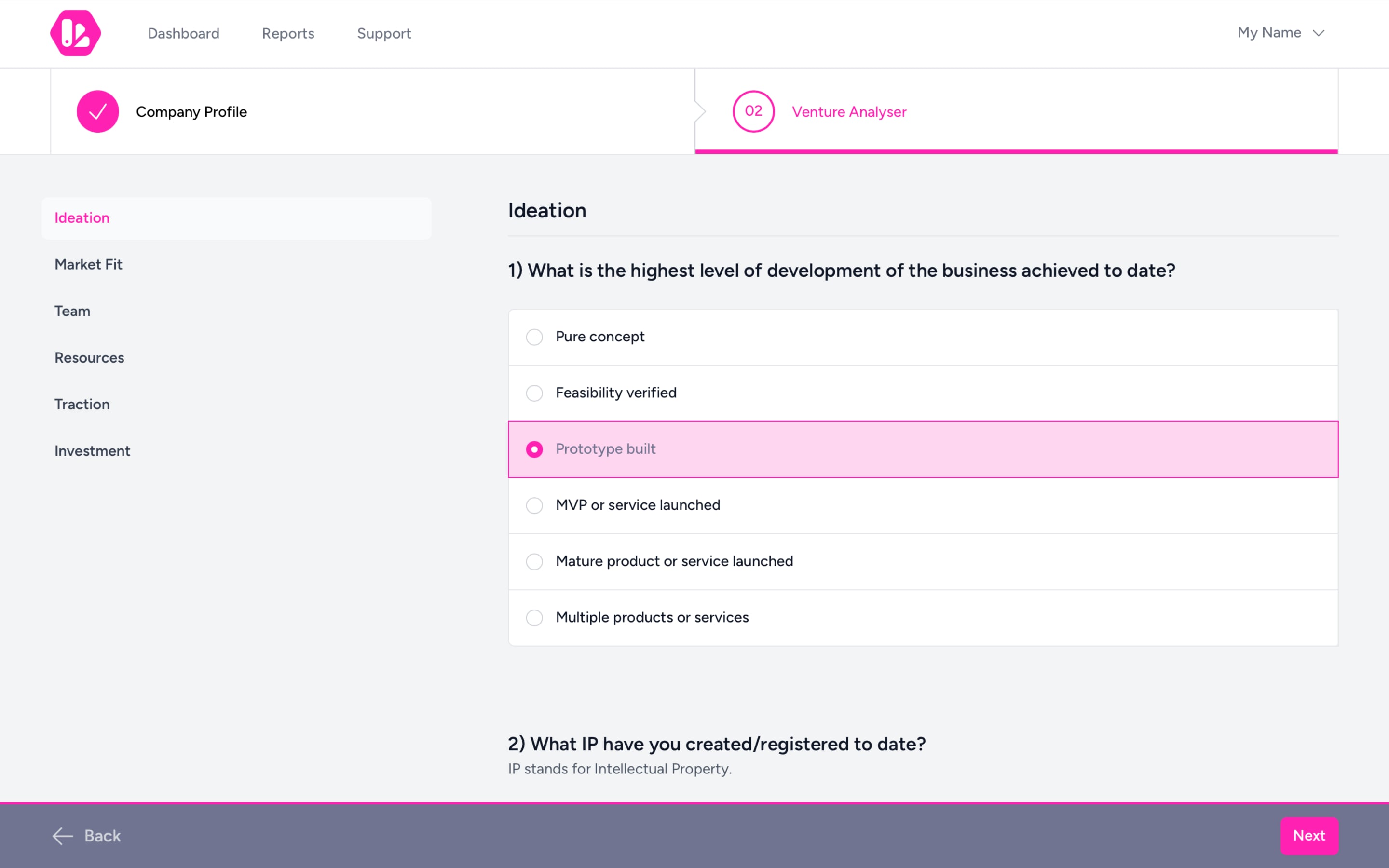Select the Pure concept radio button

coord(534,337)
